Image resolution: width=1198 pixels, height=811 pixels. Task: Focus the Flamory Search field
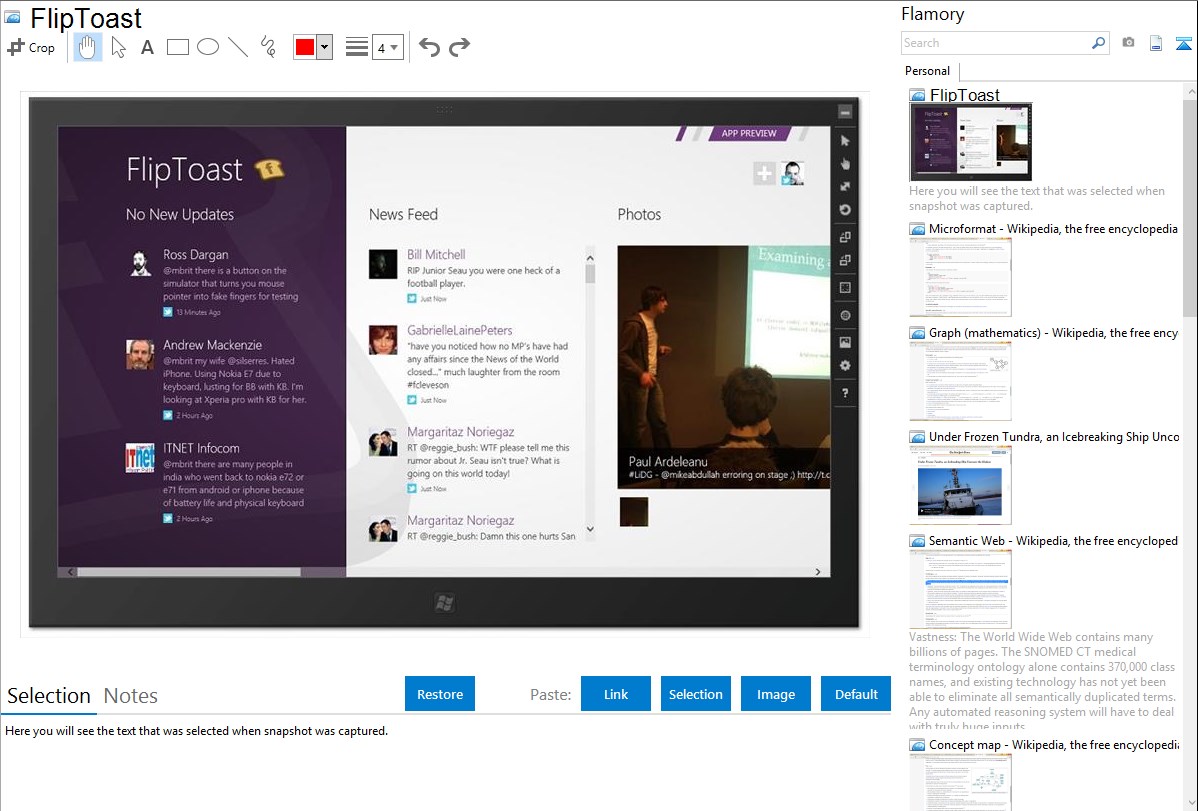(996, 43)
